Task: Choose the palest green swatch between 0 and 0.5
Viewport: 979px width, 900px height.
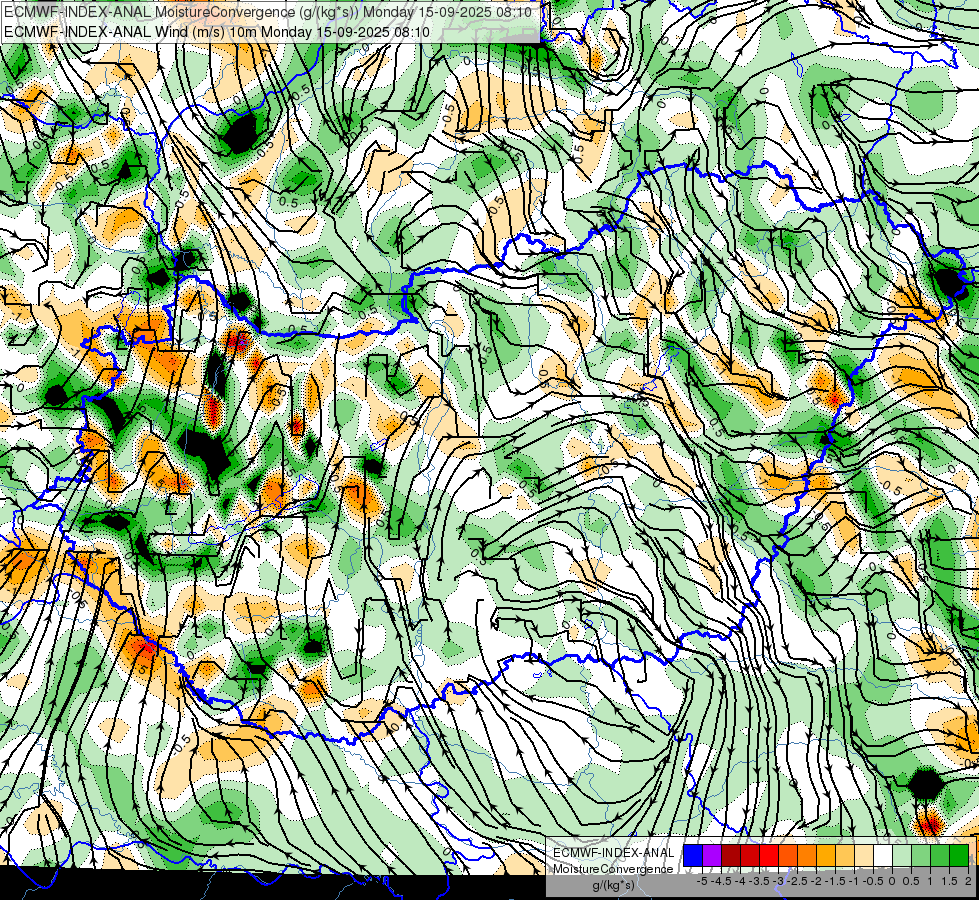Action: [x=902, y=855]
